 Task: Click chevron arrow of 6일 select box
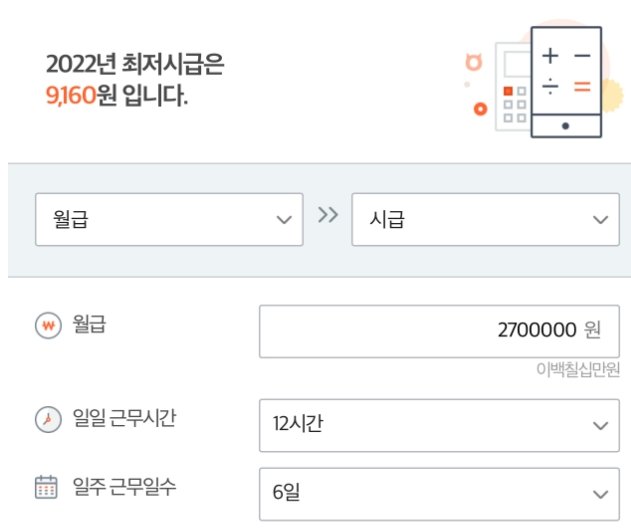[600, 494]
